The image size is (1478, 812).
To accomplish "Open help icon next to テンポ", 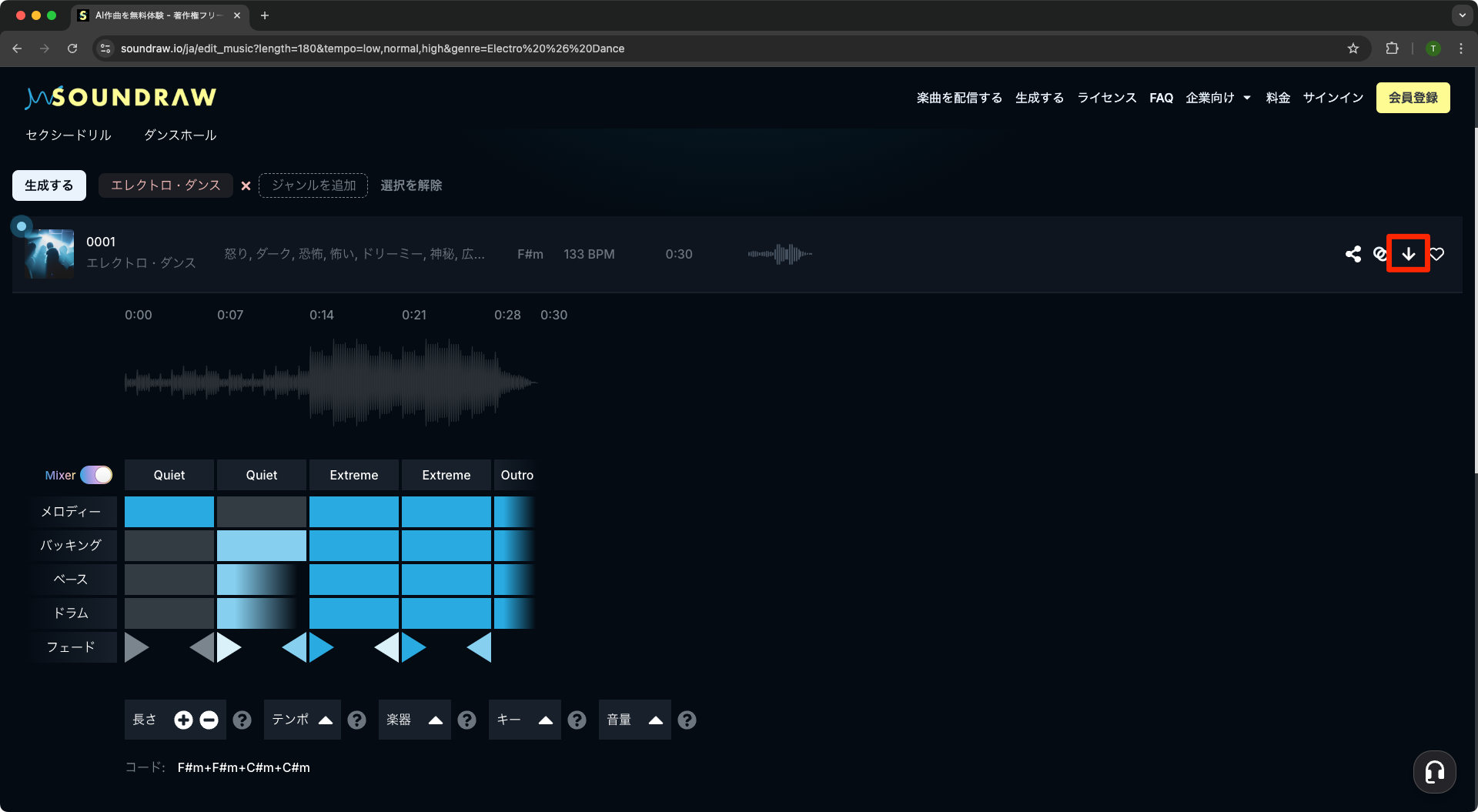I will tap(356, 720).
